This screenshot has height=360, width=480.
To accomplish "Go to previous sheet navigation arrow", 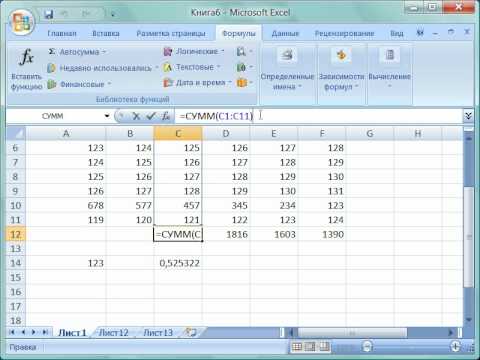I will coord(23,332).
